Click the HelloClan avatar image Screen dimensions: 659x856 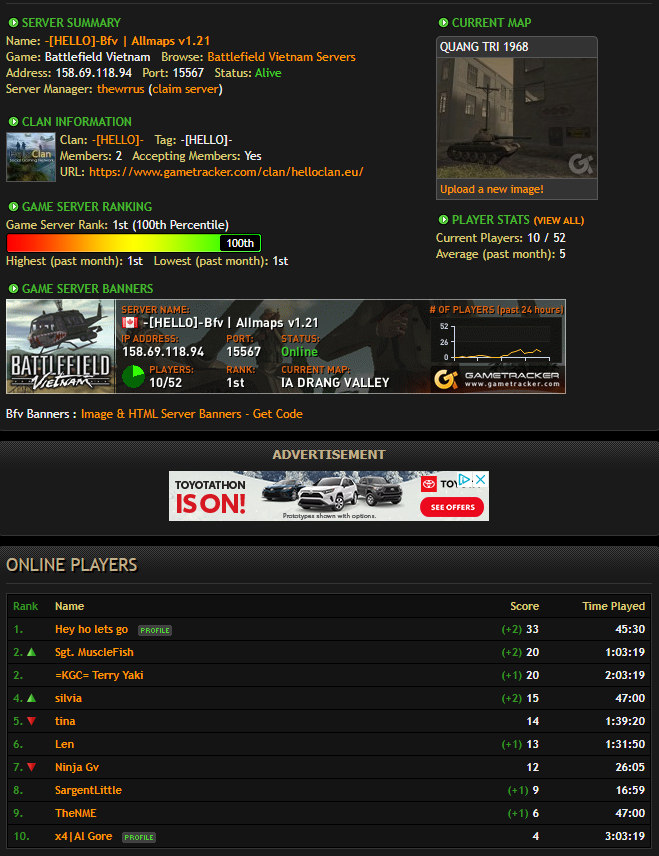31,157
